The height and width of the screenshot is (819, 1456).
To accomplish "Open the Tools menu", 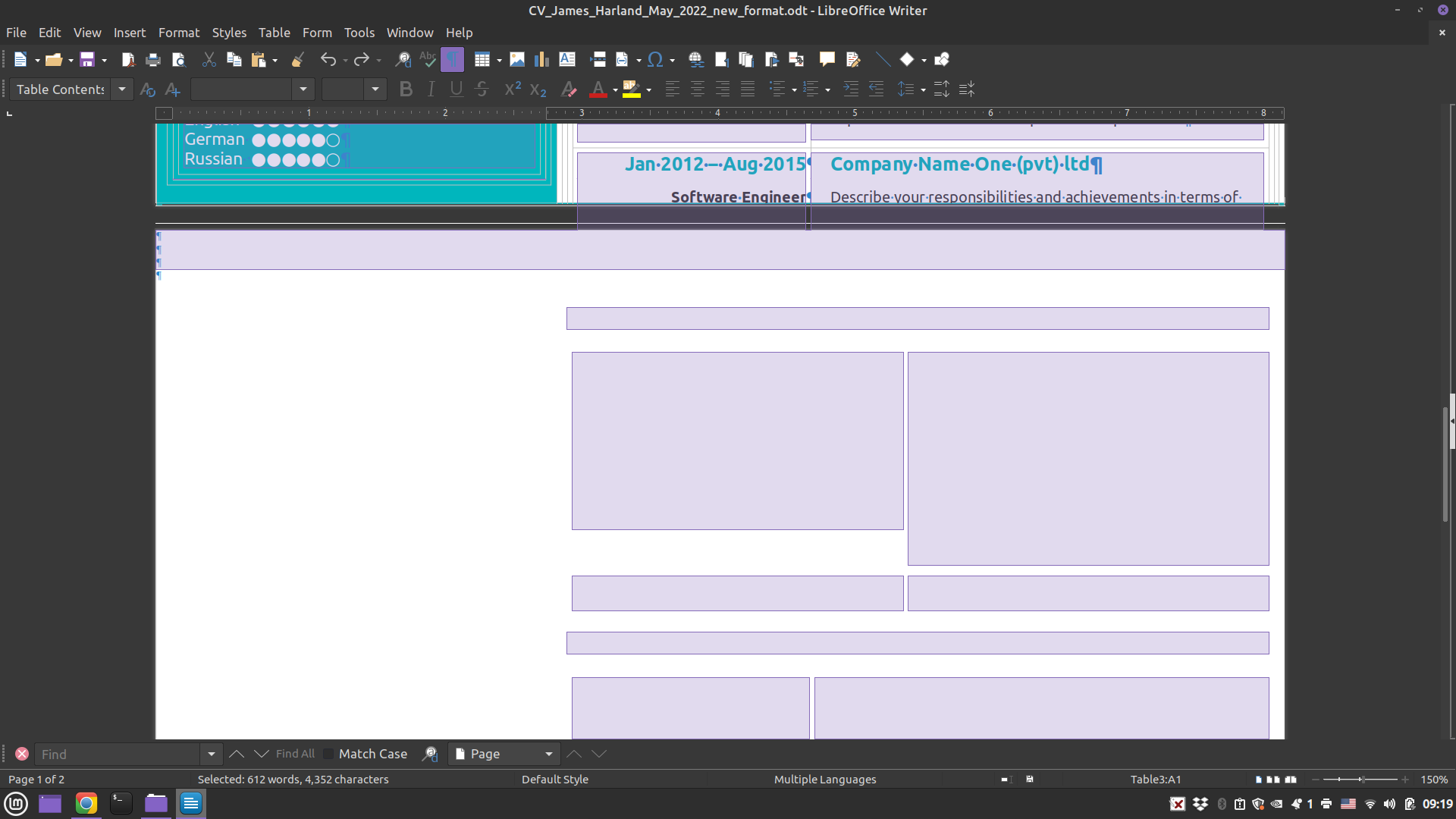I will click(359, 33).
